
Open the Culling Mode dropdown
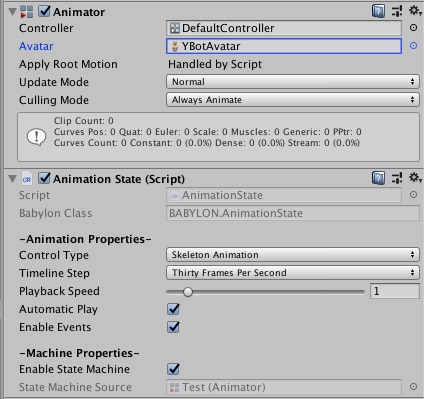coord(293,100)
